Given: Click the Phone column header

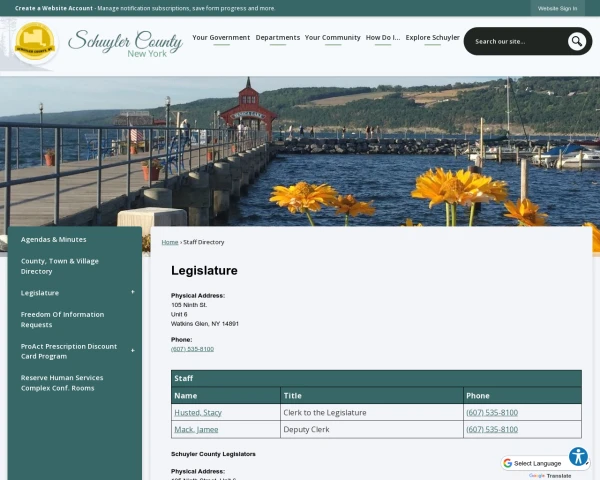Looking at the screenshot, I should tap(522, 395).
